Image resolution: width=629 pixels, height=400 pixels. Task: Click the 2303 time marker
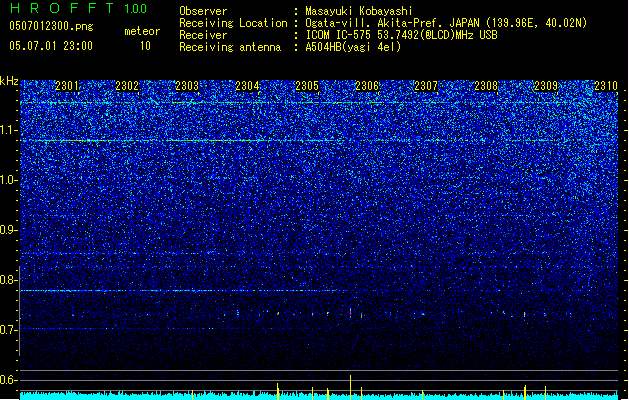(x=187, y=86)
